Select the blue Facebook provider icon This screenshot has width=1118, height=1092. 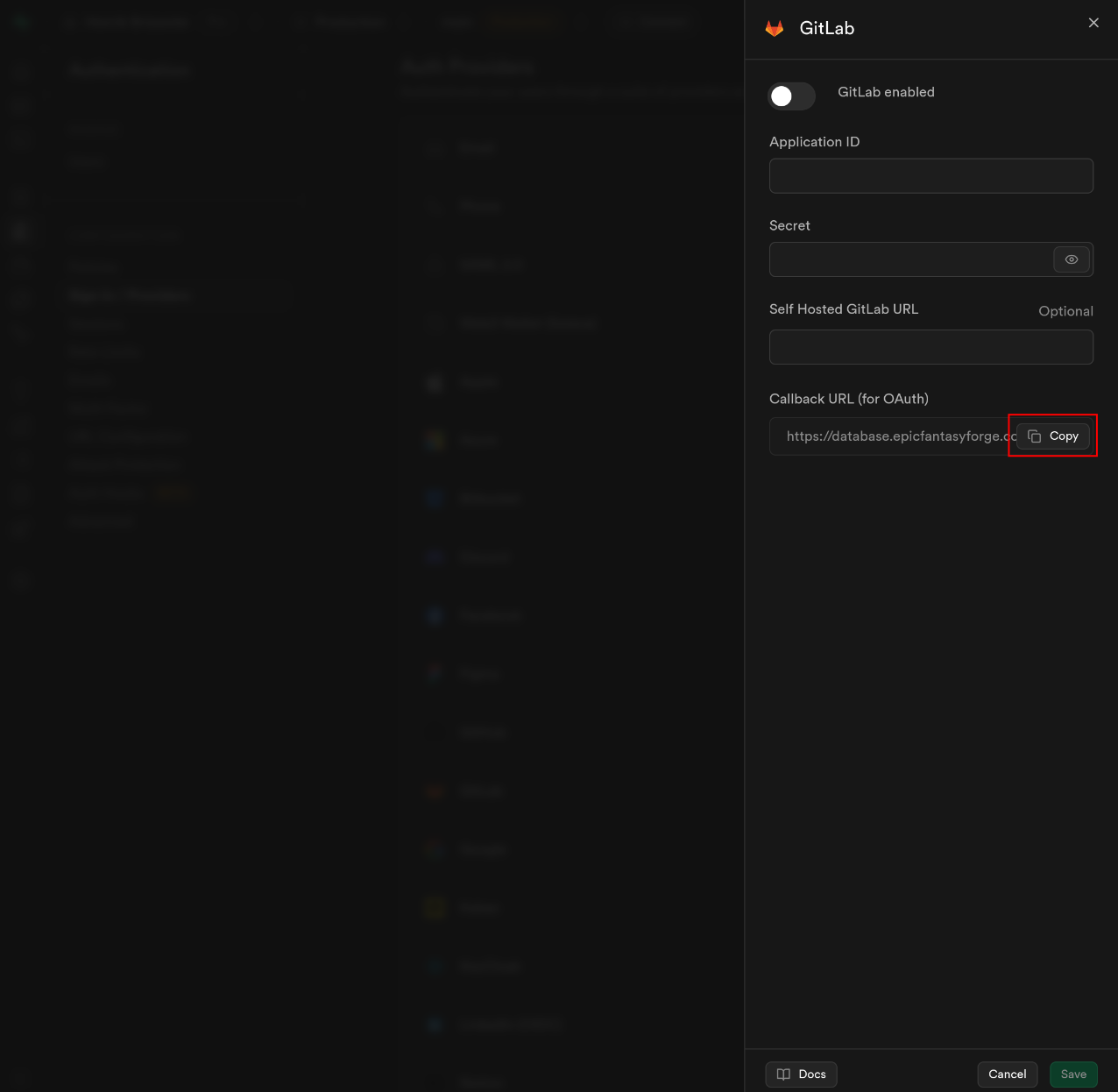[434, 615]
